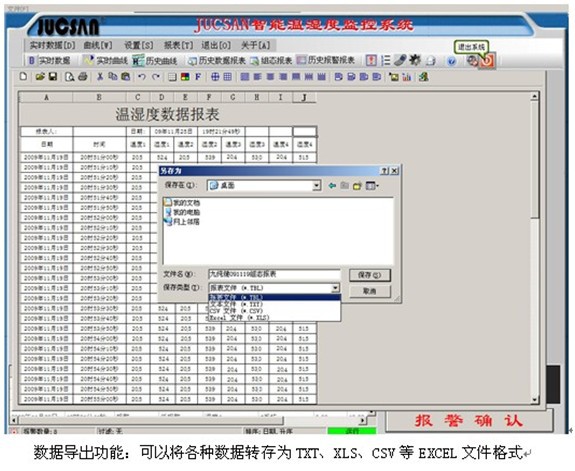This screenshot has height=471, width=575.
Task: Open the 历史曲线 toolbar button
Action: (x=154, y=61)
